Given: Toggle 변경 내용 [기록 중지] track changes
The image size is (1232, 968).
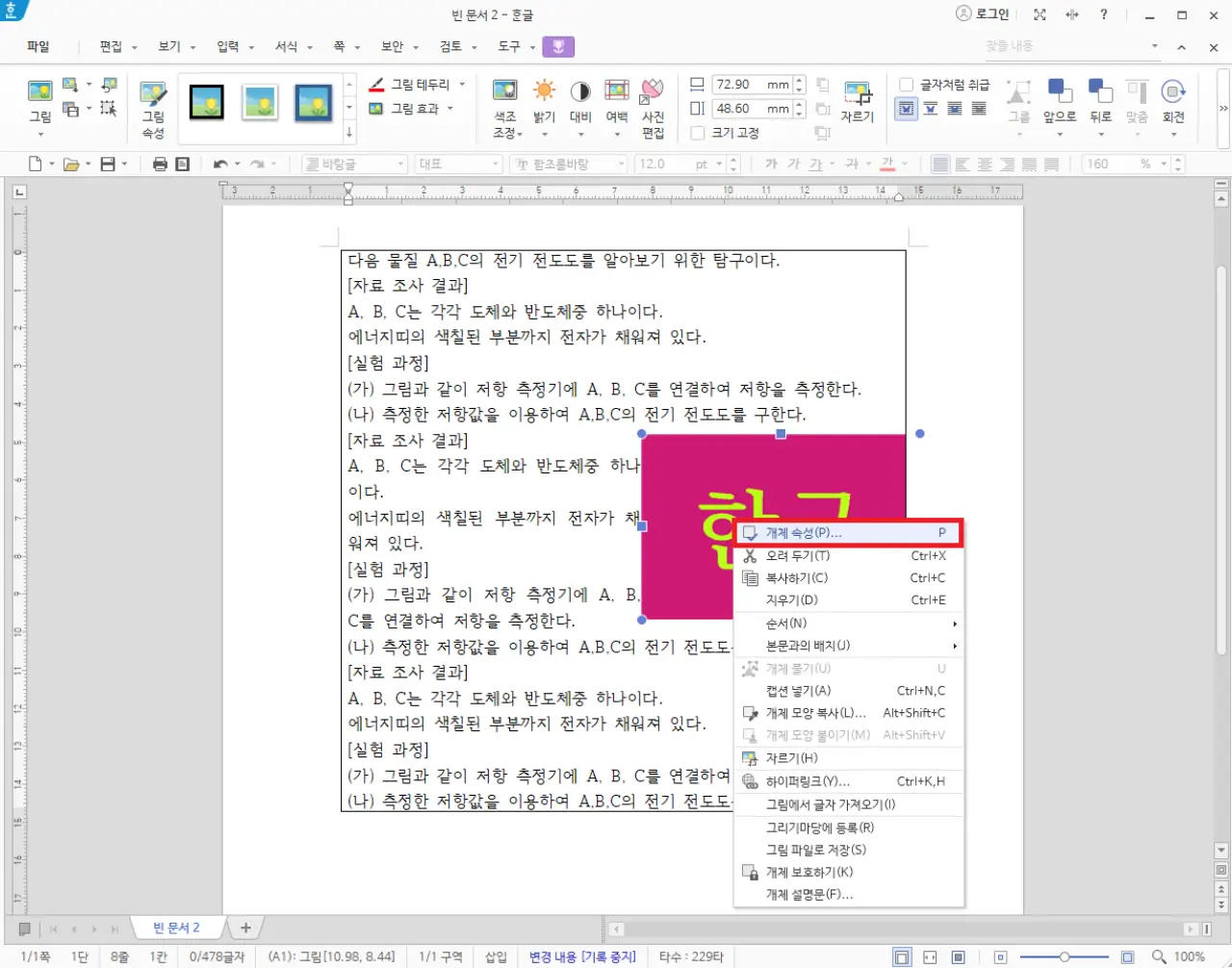Looking at the screenshot, I should tap(582, 956).
